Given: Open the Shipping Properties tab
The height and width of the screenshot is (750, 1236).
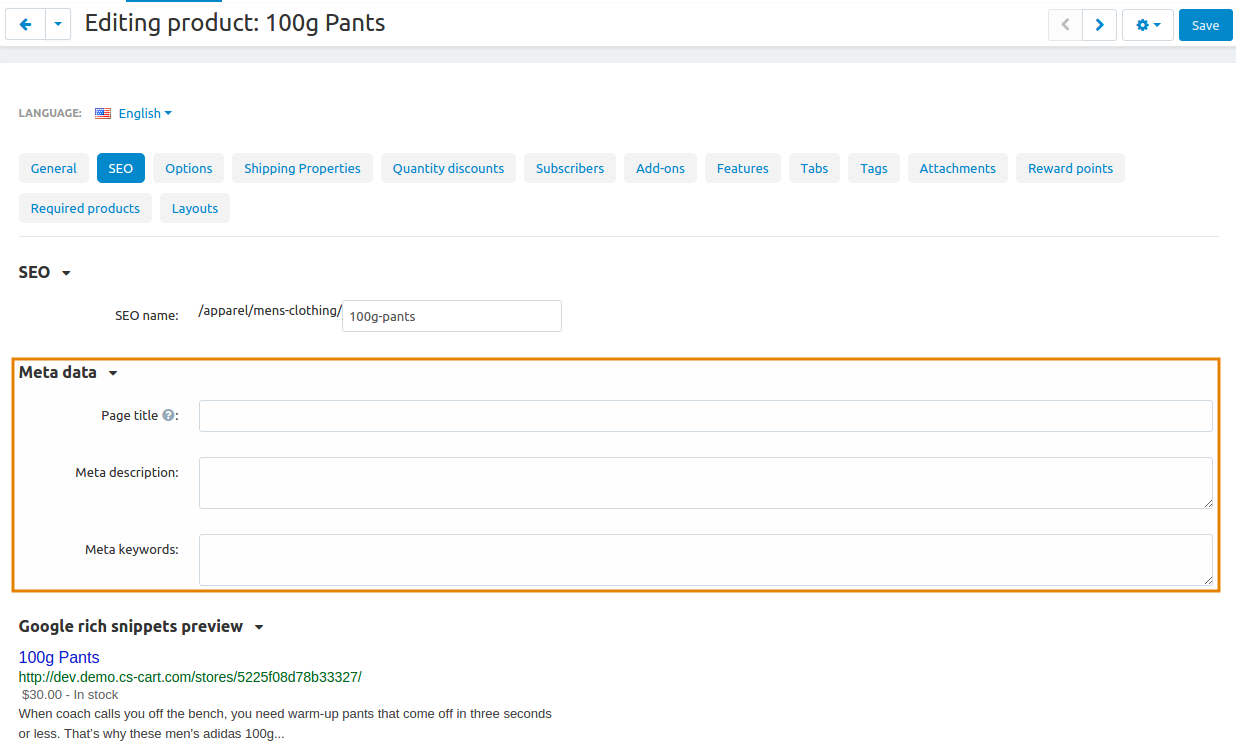Looking at the screenshot, I should pyautogui.click(x=302, y=168).
